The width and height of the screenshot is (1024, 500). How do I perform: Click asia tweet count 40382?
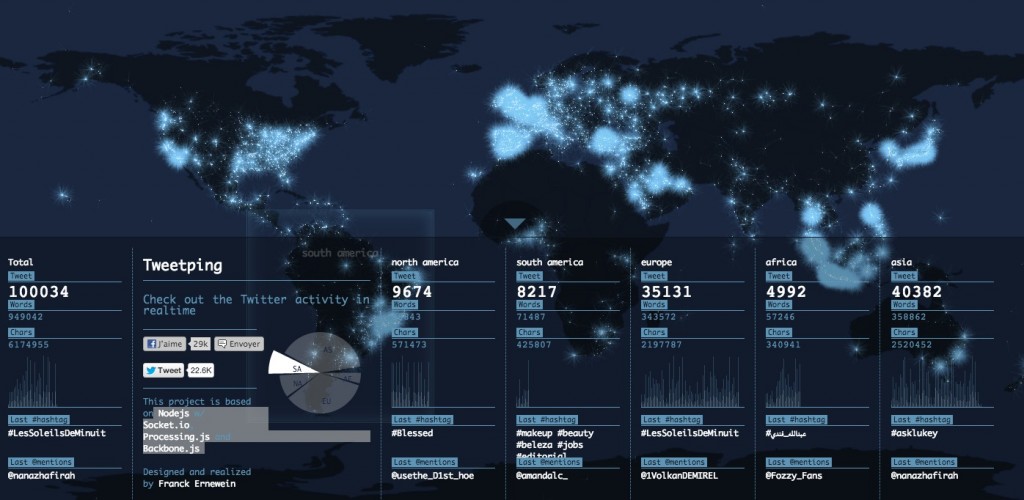(916, 292)
